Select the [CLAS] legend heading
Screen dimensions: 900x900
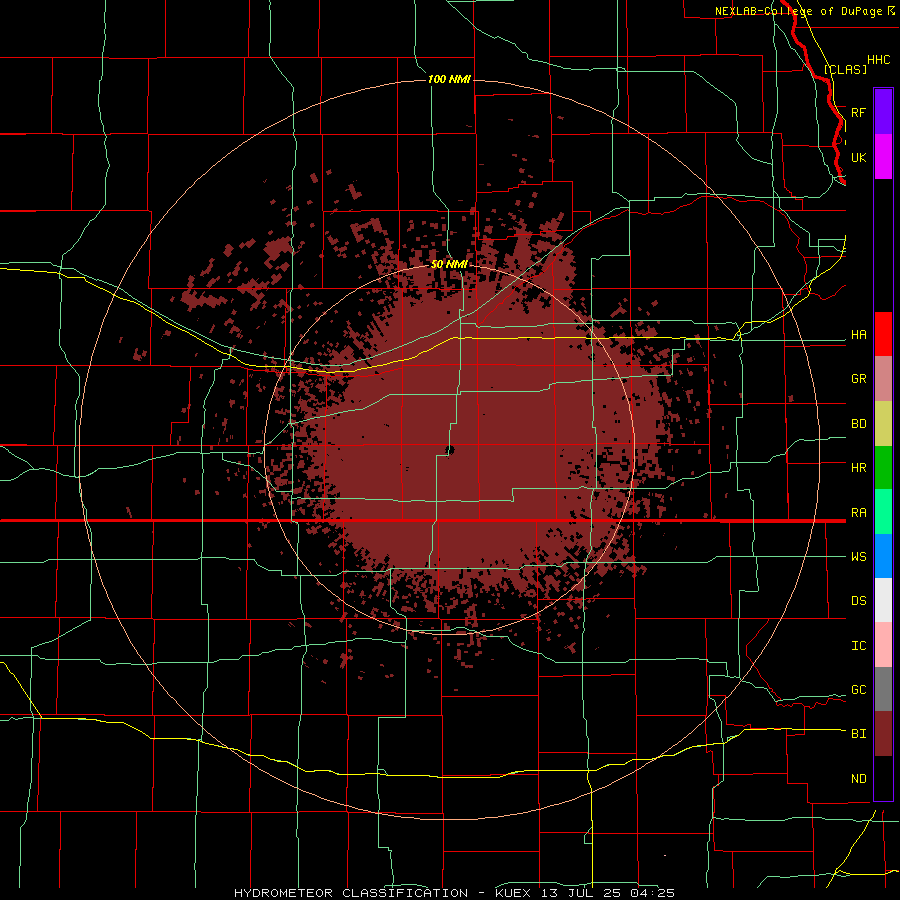[x=845, y=69]
